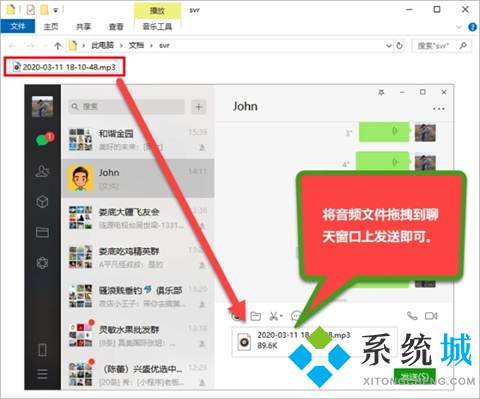Viewport: 480px width, 399px height.
Task: Expand the Explorer ribbon chevron
Action: [x=459, y=27]
